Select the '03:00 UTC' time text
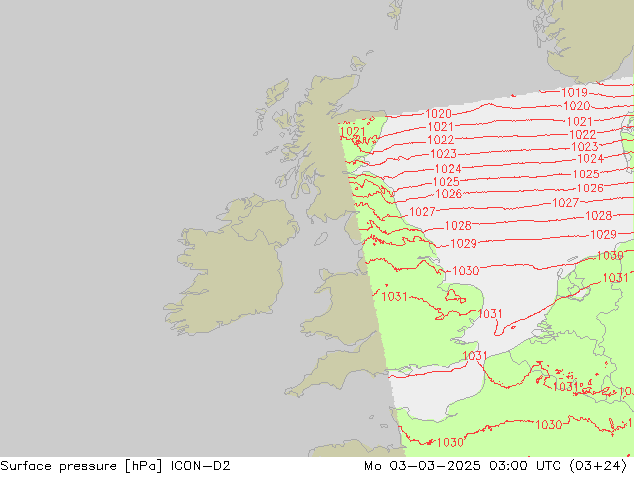 [525, 466]
